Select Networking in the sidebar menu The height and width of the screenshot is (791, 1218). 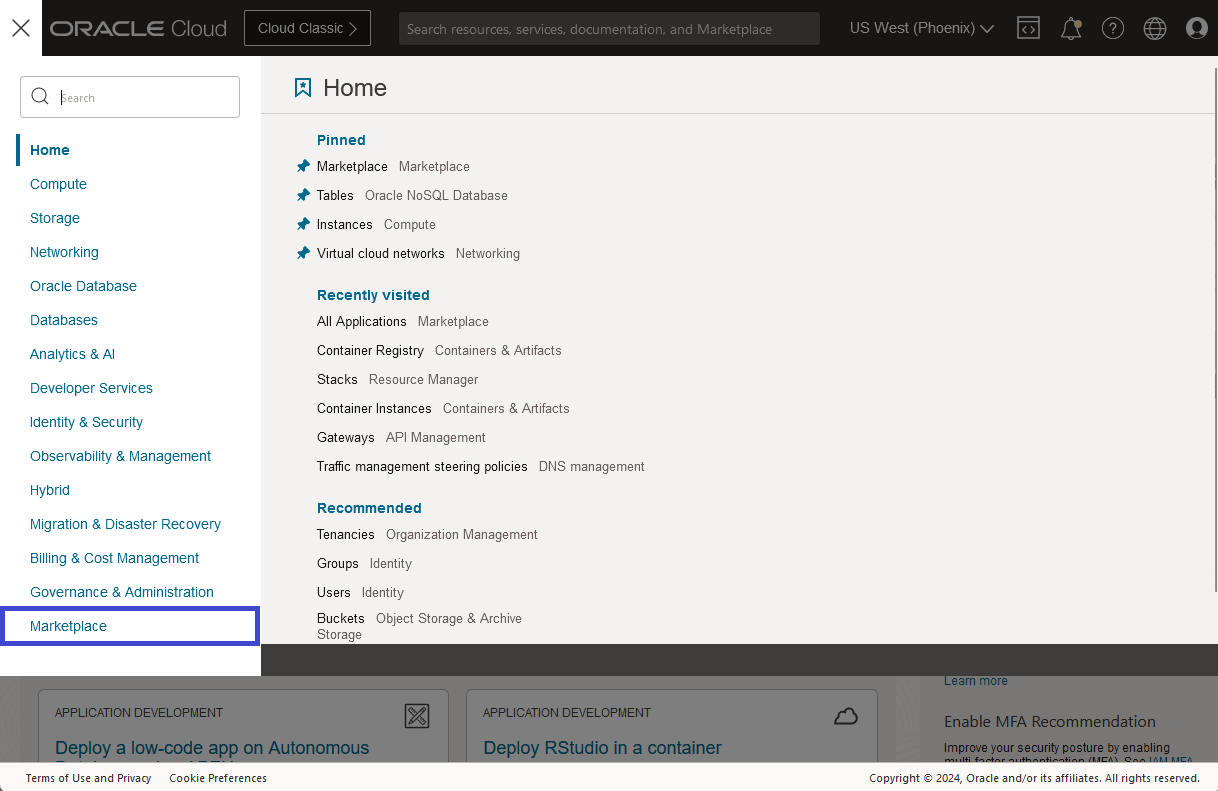coord(64,252)
